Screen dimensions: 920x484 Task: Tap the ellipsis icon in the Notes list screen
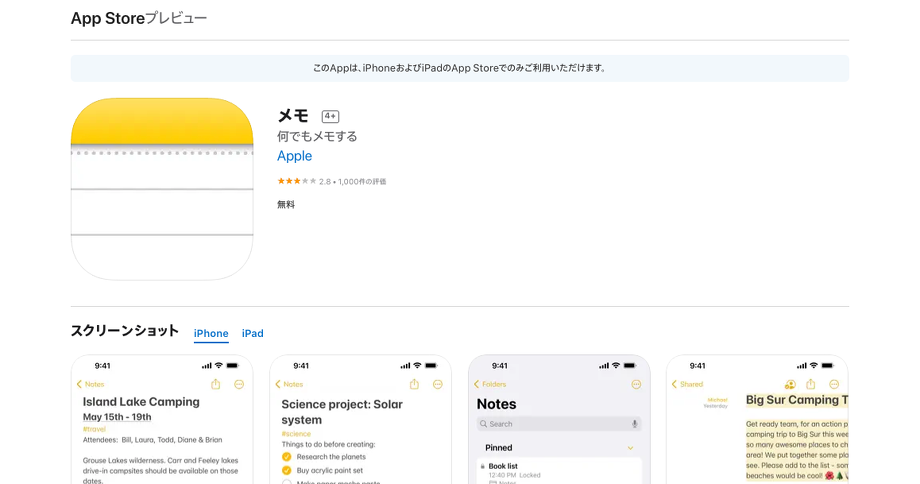(x=636, y=384)
